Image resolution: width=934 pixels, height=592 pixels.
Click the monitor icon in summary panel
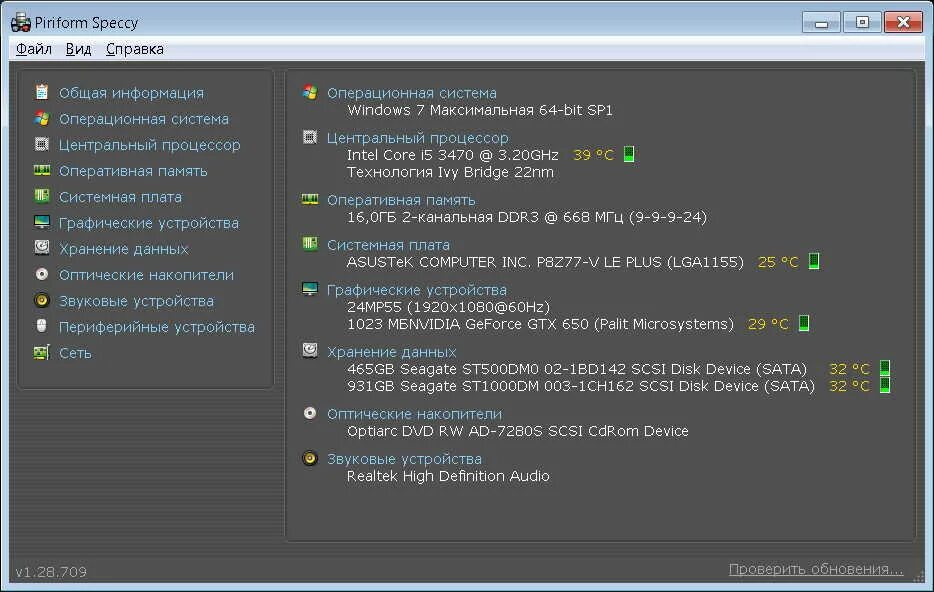310,289
